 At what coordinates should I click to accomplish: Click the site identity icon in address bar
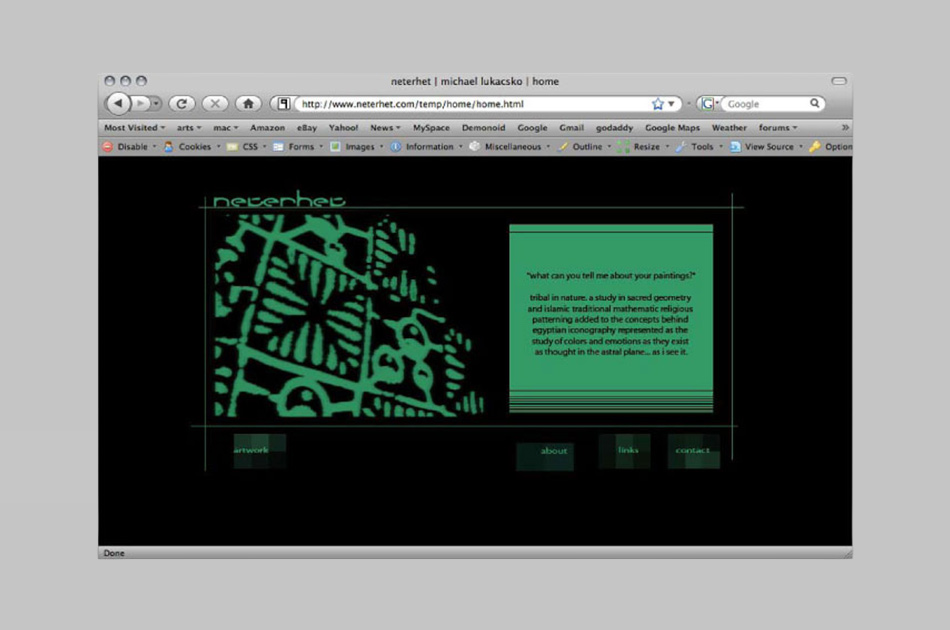click(x=284, y=104)
